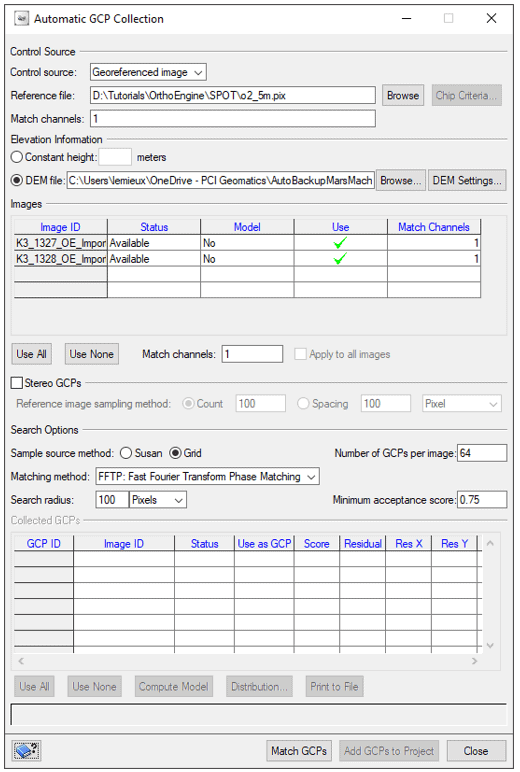Select the DEM file radio button

(x=17, y=180)
